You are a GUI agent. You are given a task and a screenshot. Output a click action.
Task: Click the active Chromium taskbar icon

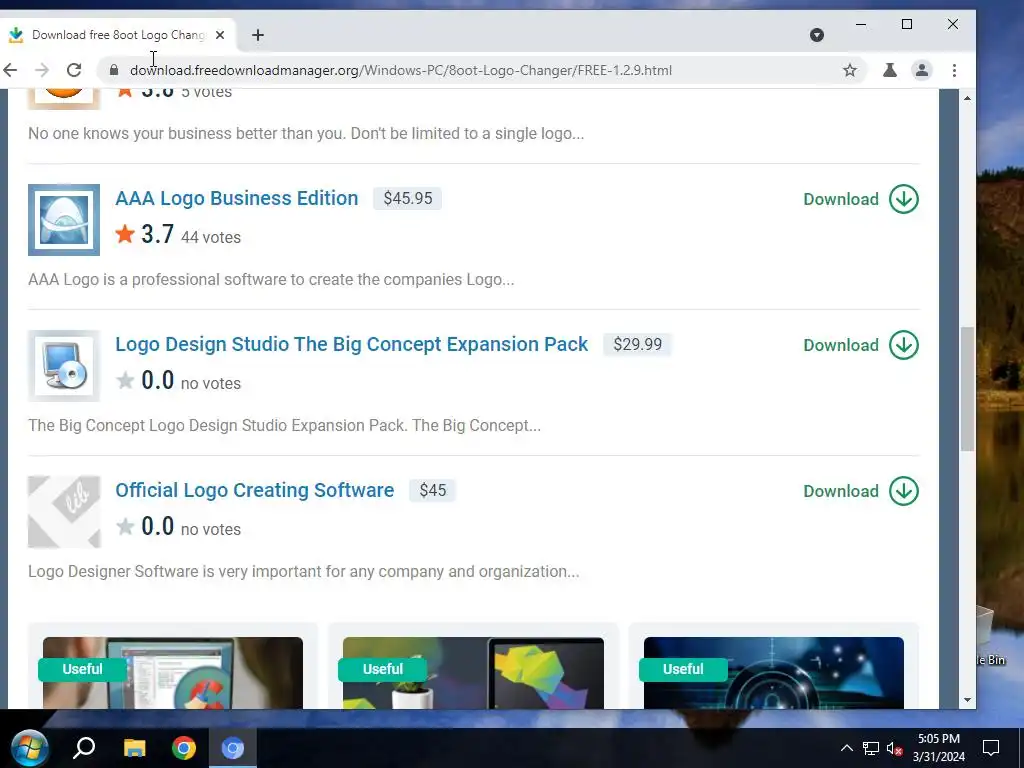click(x=232, y=748)
